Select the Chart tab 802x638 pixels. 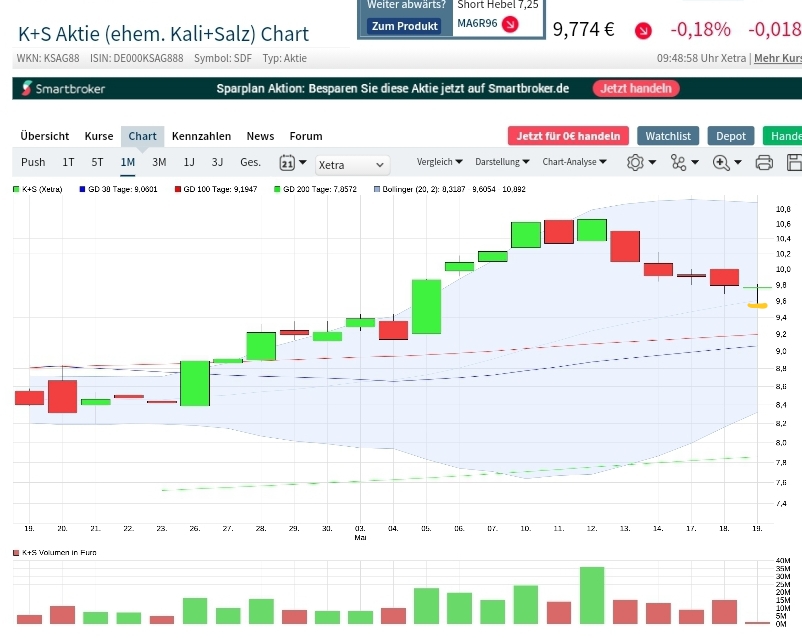142,136
